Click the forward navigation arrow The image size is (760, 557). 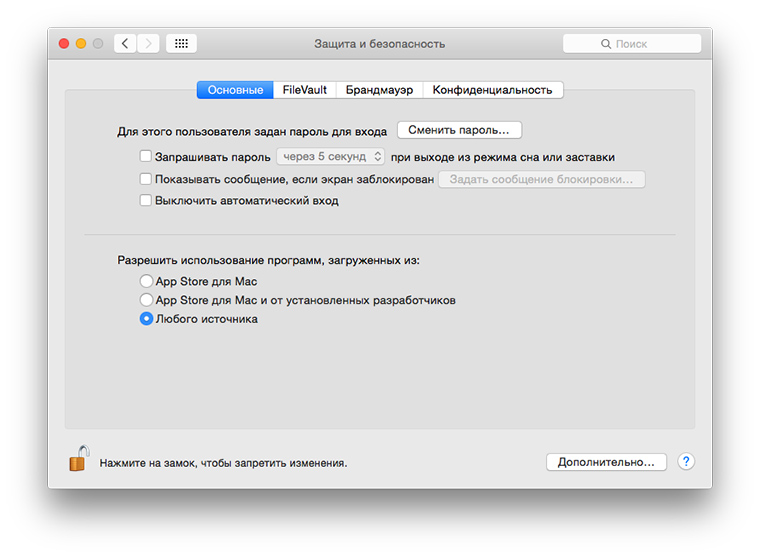coord(148,44)
